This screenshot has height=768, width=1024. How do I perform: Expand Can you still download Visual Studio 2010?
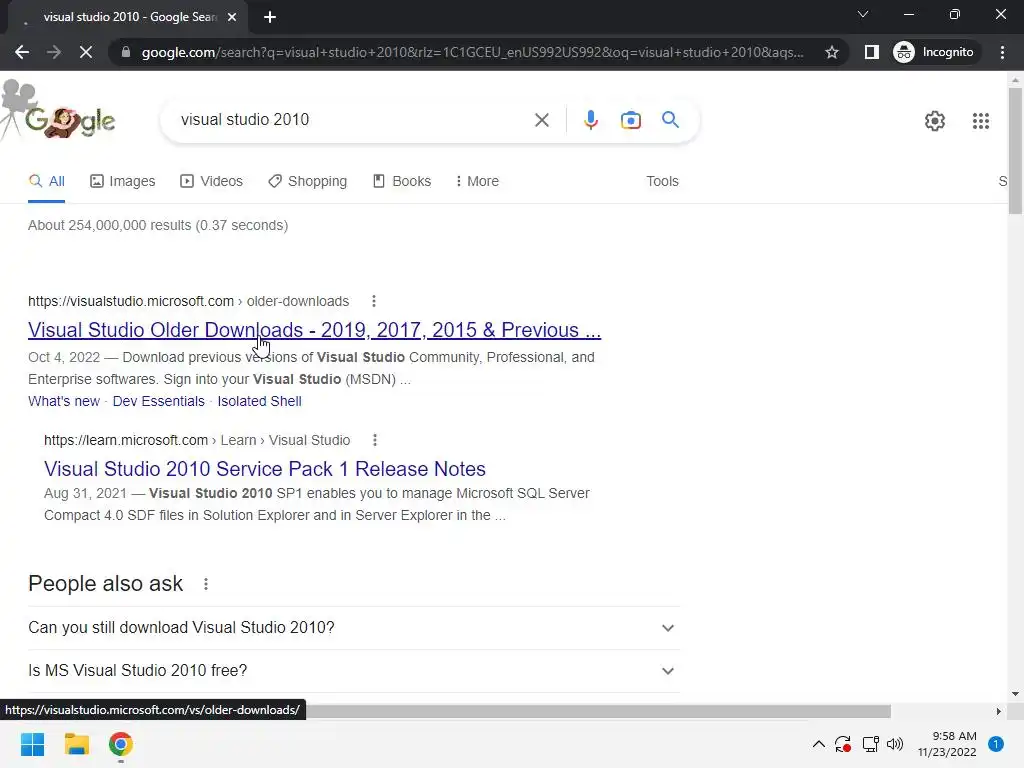353,628
